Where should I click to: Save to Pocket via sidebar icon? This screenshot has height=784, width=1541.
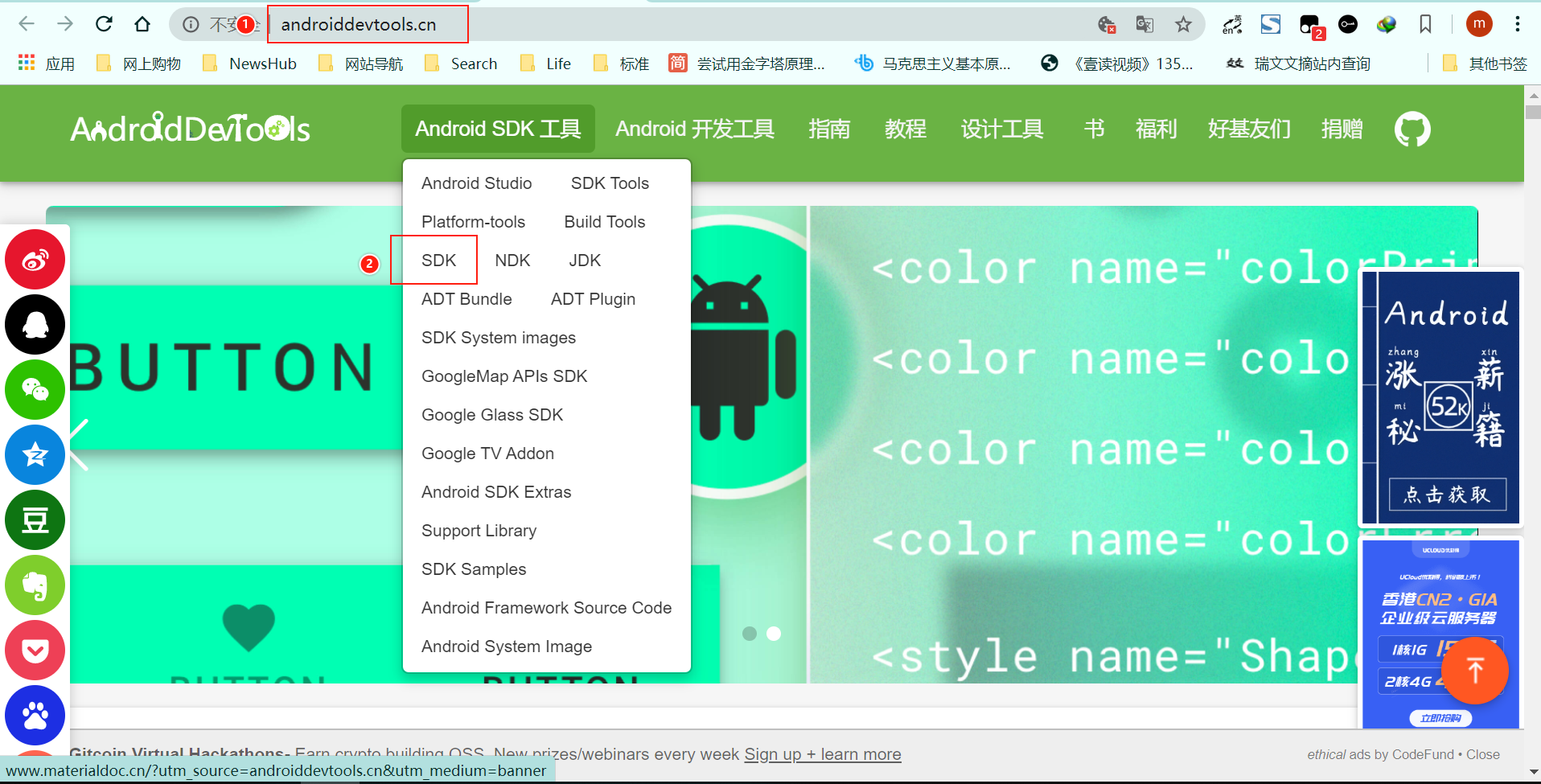point(35,650)
